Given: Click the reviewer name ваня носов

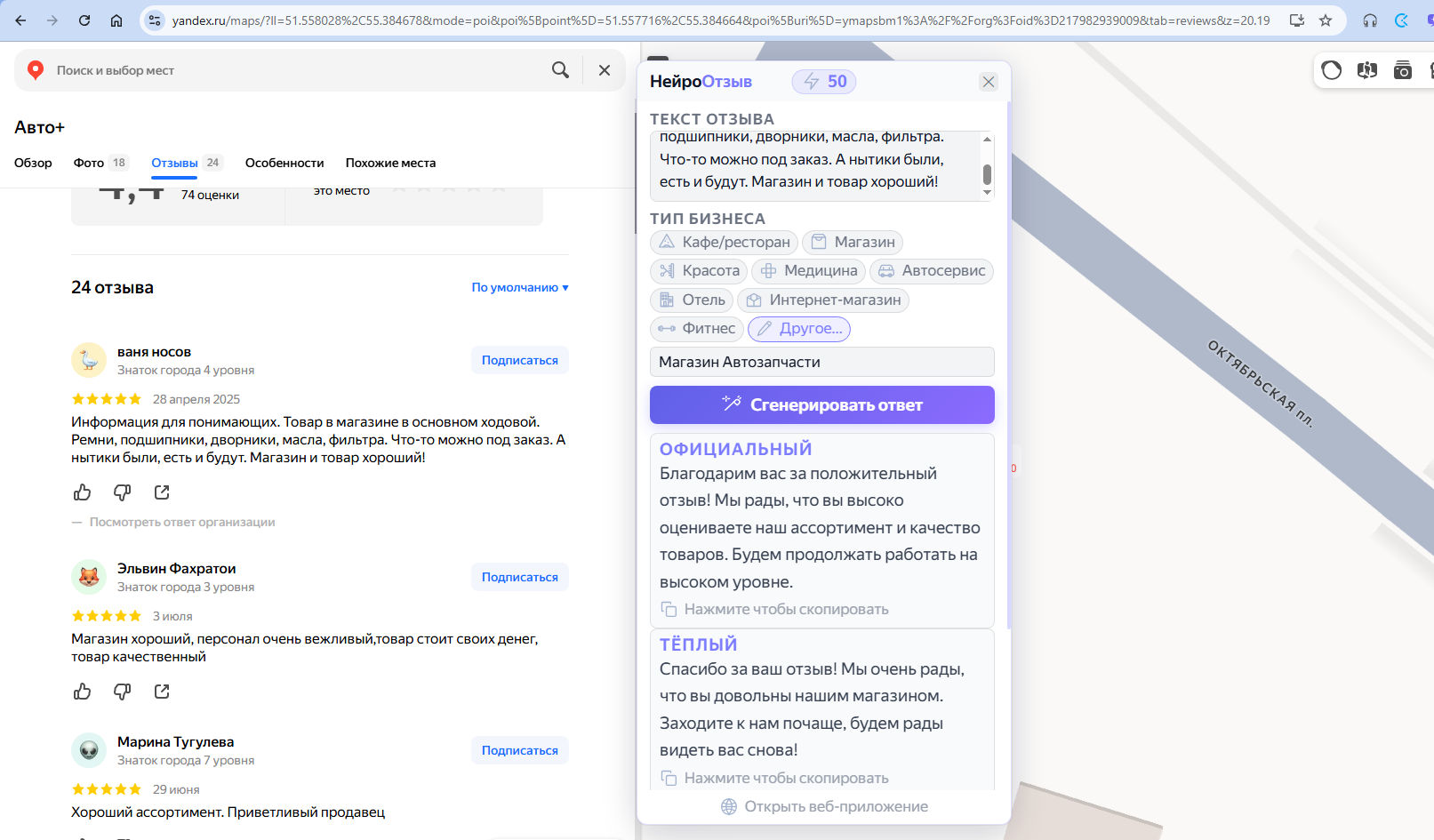Looking at the screenshot, I should tap(154, 352).
